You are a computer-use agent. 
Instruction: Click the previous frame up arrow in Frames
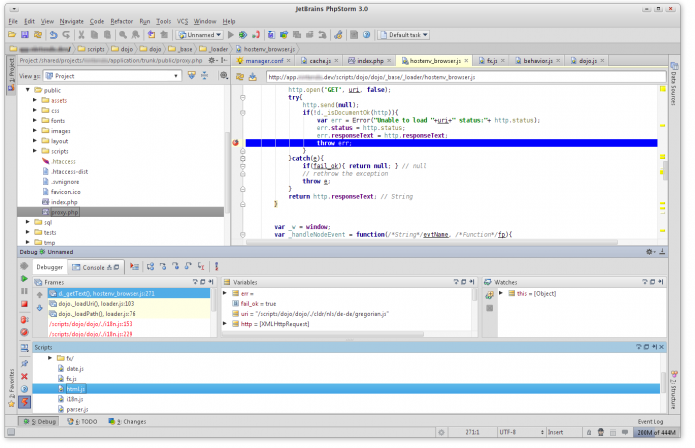click(x=39, y=295)
